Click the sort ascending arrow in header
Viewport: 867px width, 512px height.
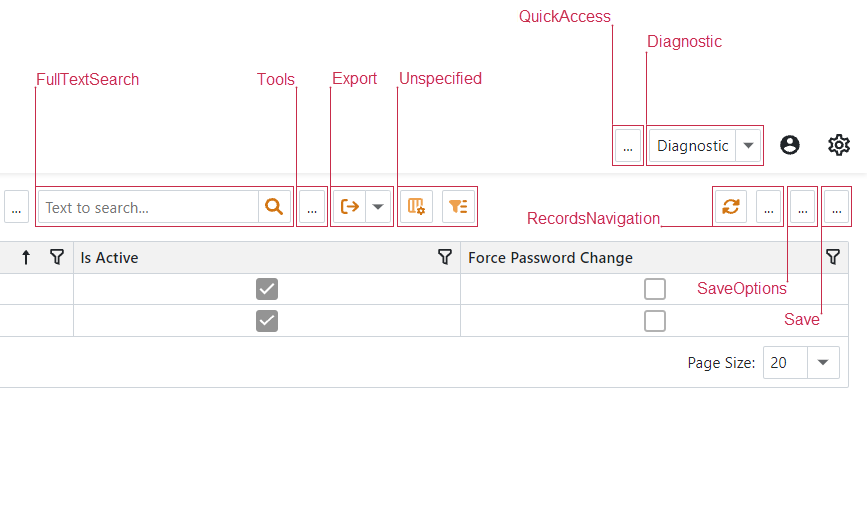pos(26,258)
